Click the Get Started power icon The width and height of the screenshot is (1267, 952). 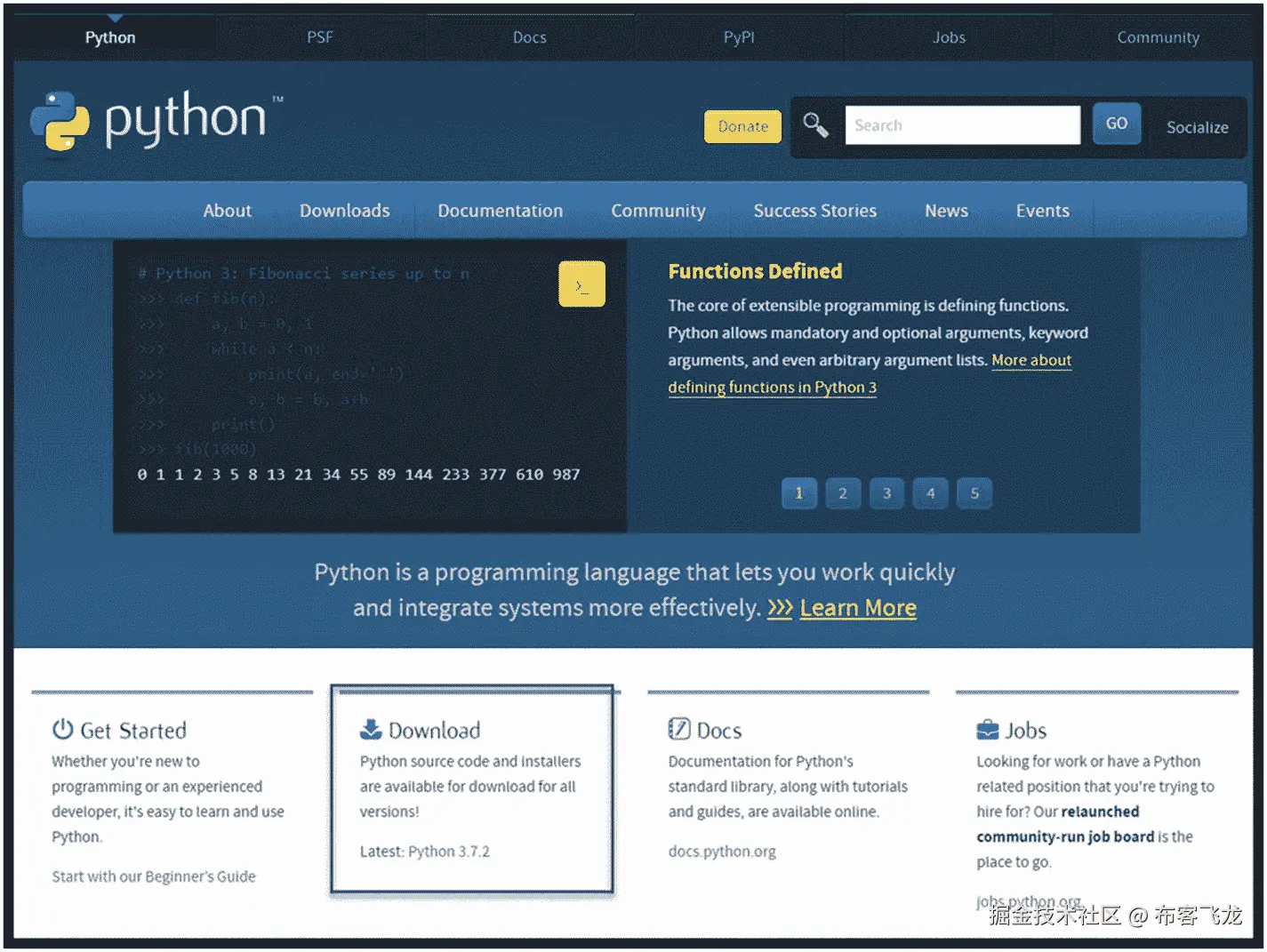(62, 730)
